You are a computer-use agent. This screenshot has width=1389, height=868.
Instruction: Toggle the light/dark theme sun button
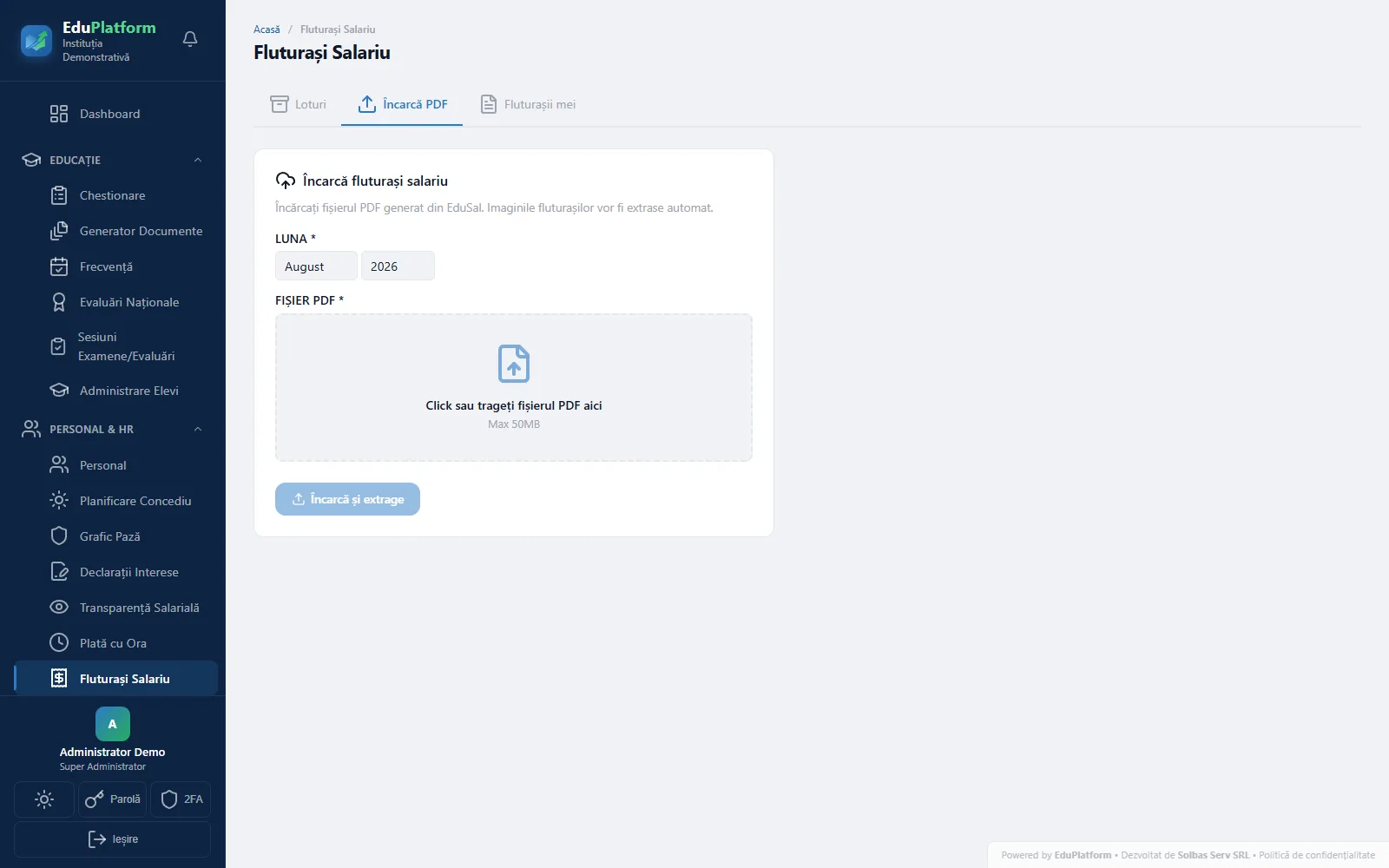coord(44,799)
